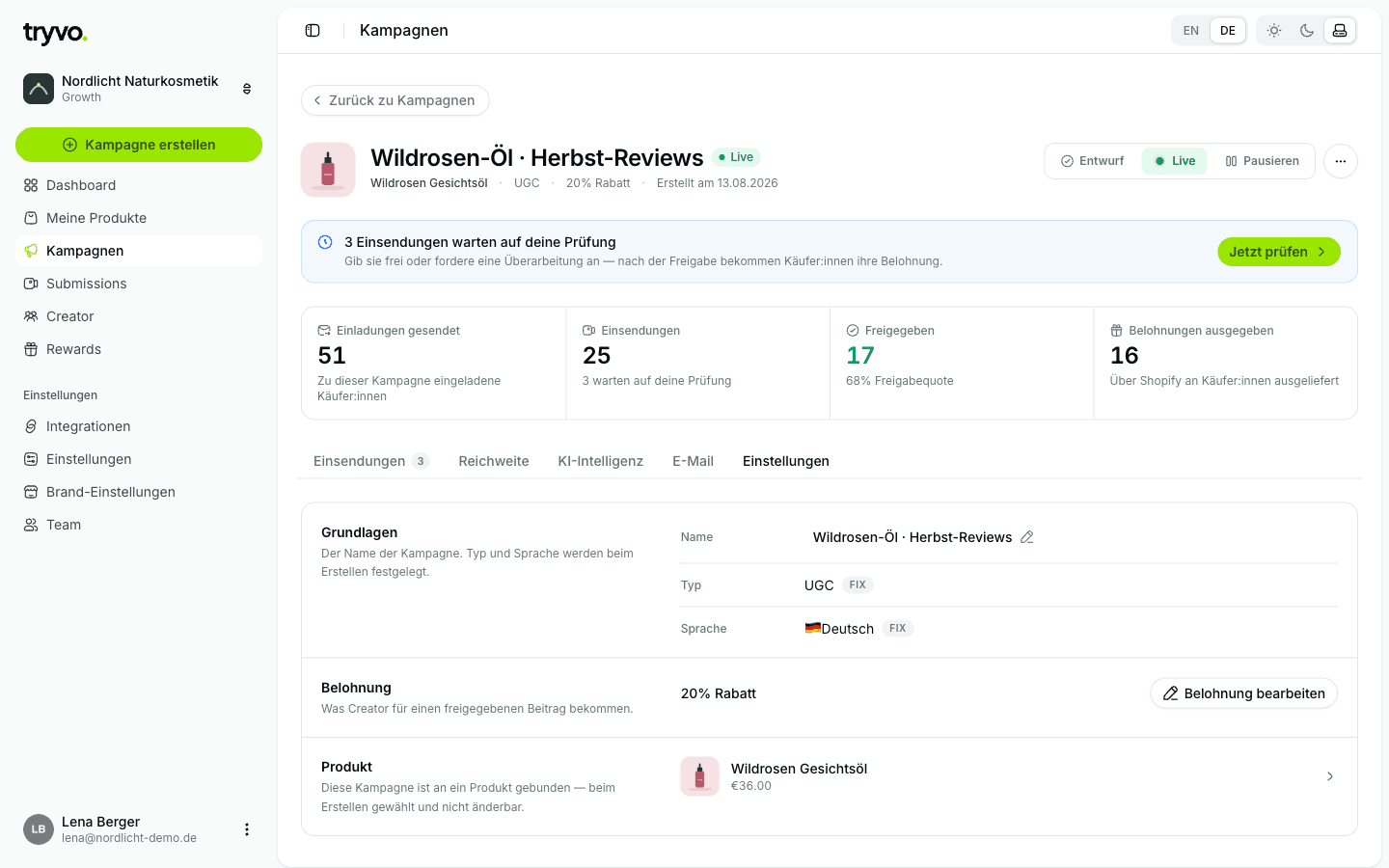1389x868 pixels.
Task: Toggle the sidebar panel icon
Action: click(313, 31)
